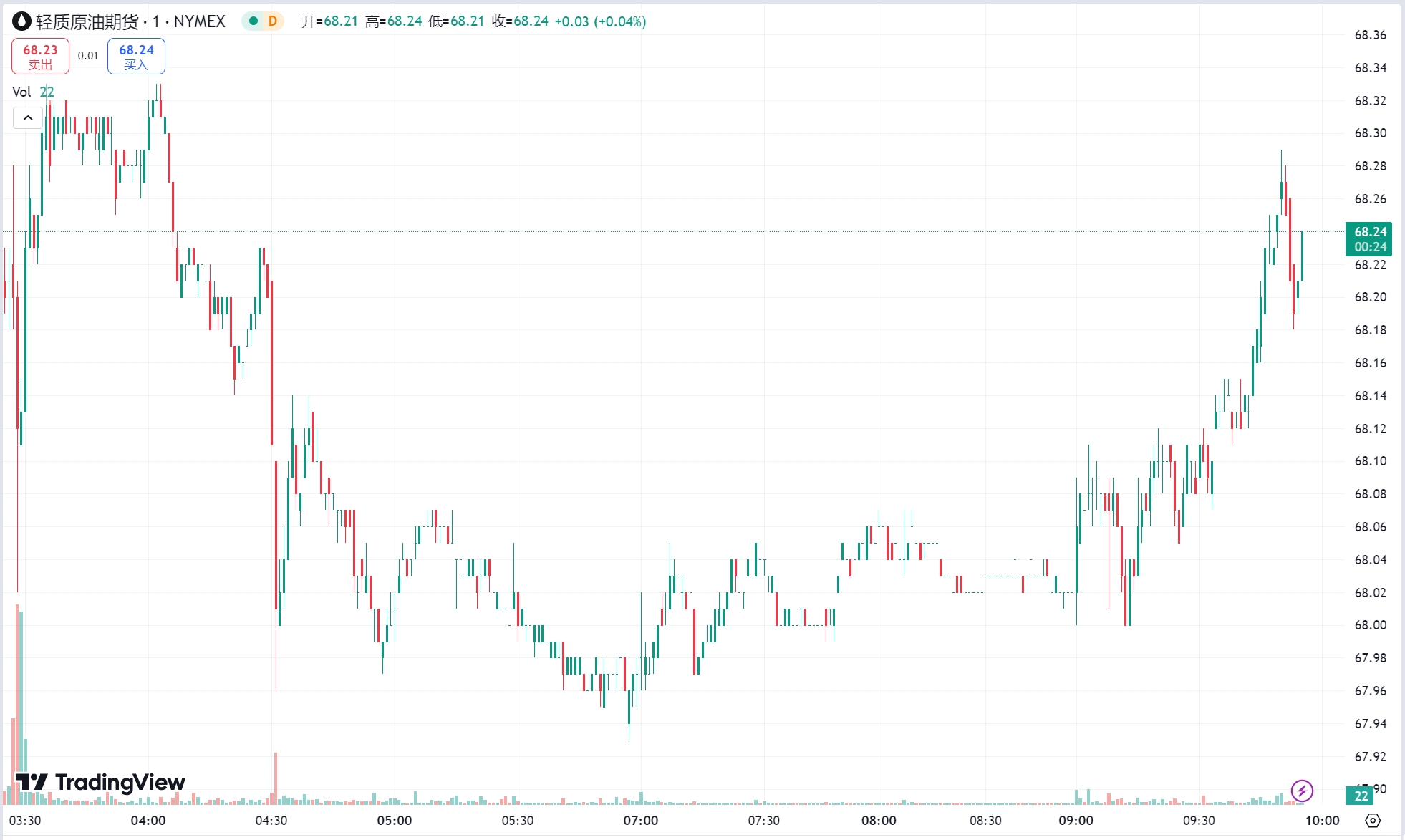This screenshot has height=840, width=1405.
Task: Click the orange D delayed-data badge
Action: 273,21
